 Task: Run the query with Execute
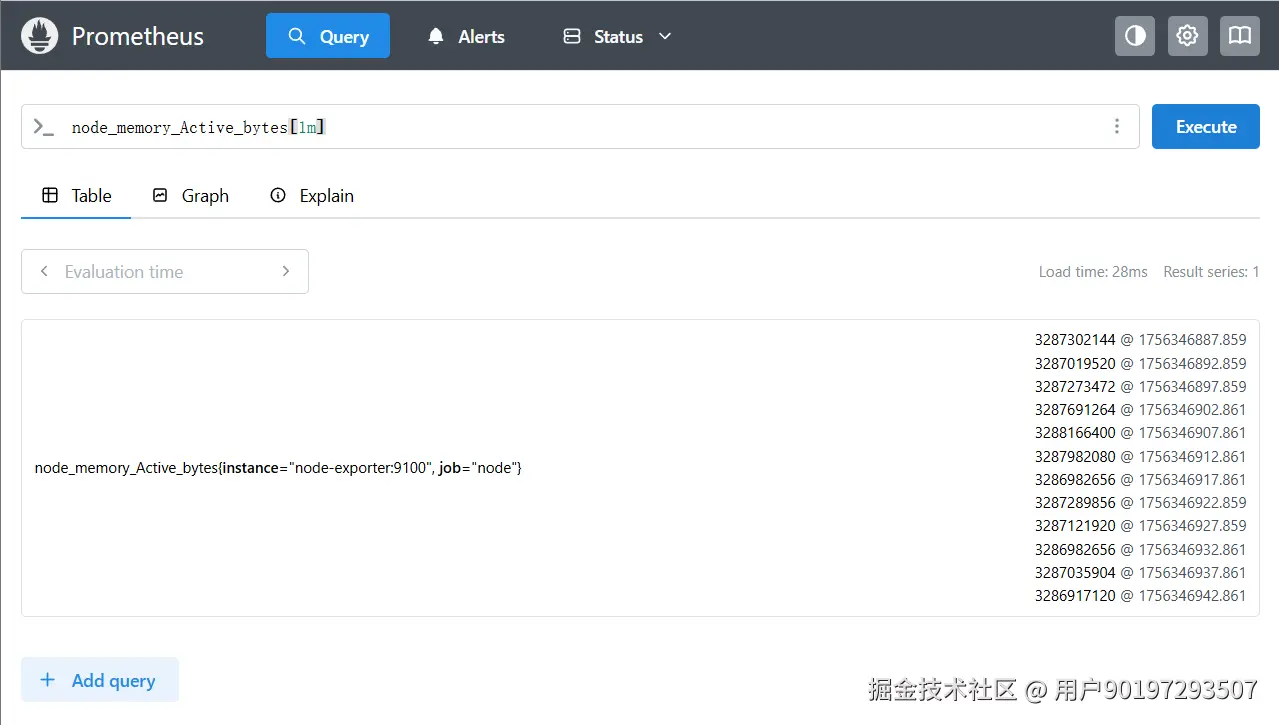pyautogui.click(x=1206, y=127)
